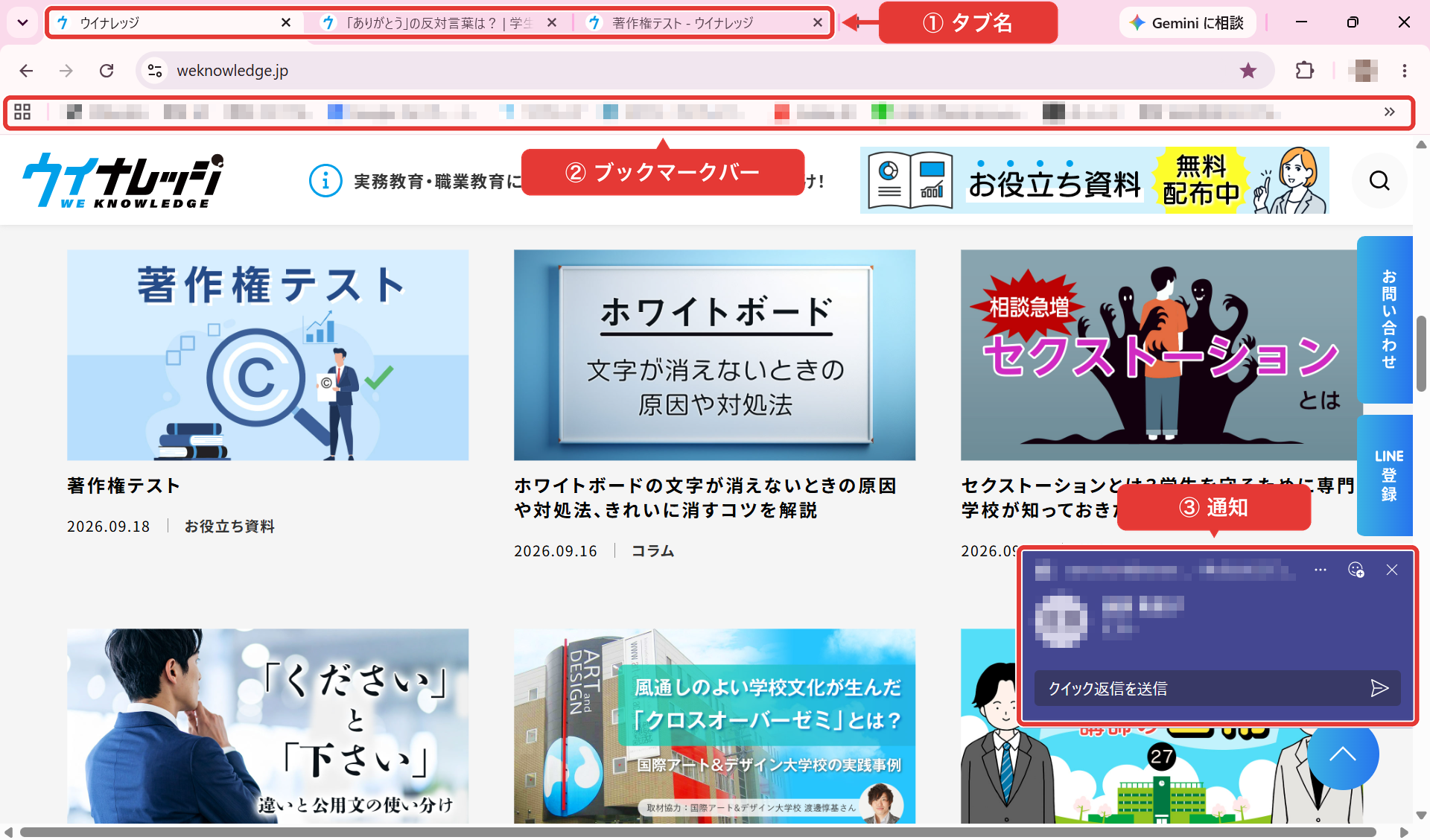
Task: Click the コラム category label
Action: (x=652, y=551)
